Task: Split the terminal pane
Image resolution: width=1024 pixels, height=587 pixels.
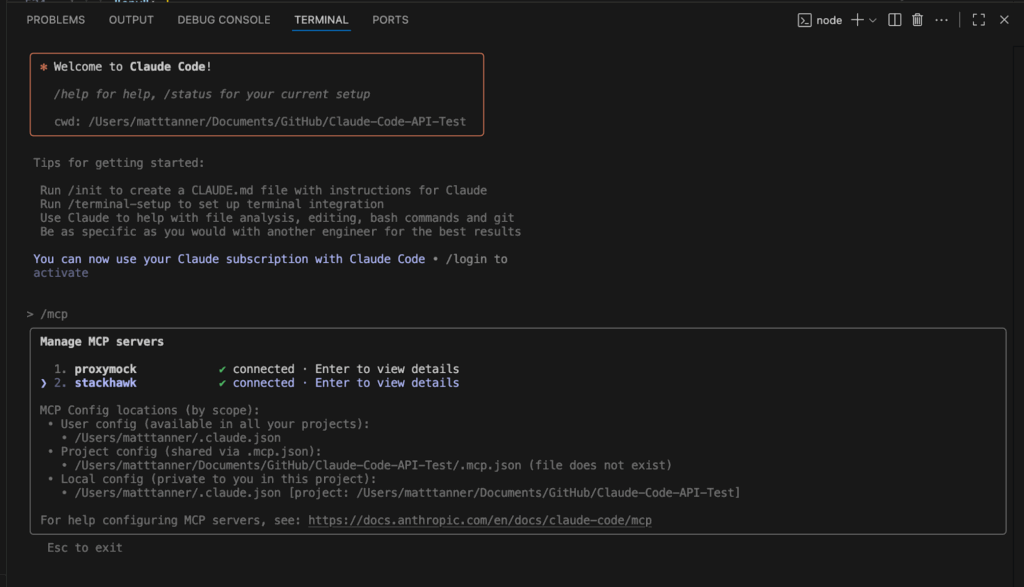Action: [x=895, y=20]
